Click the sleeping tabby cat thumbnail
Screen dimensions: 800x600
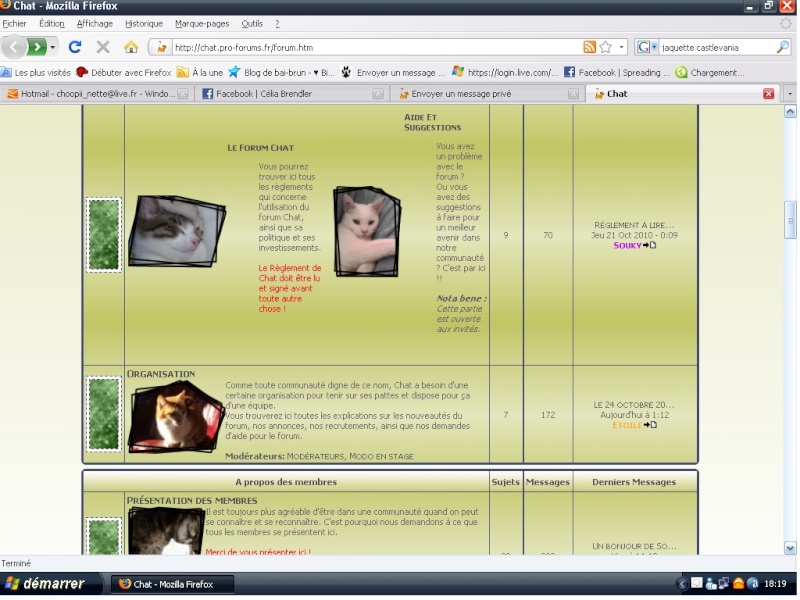click(x=177, y=231)
